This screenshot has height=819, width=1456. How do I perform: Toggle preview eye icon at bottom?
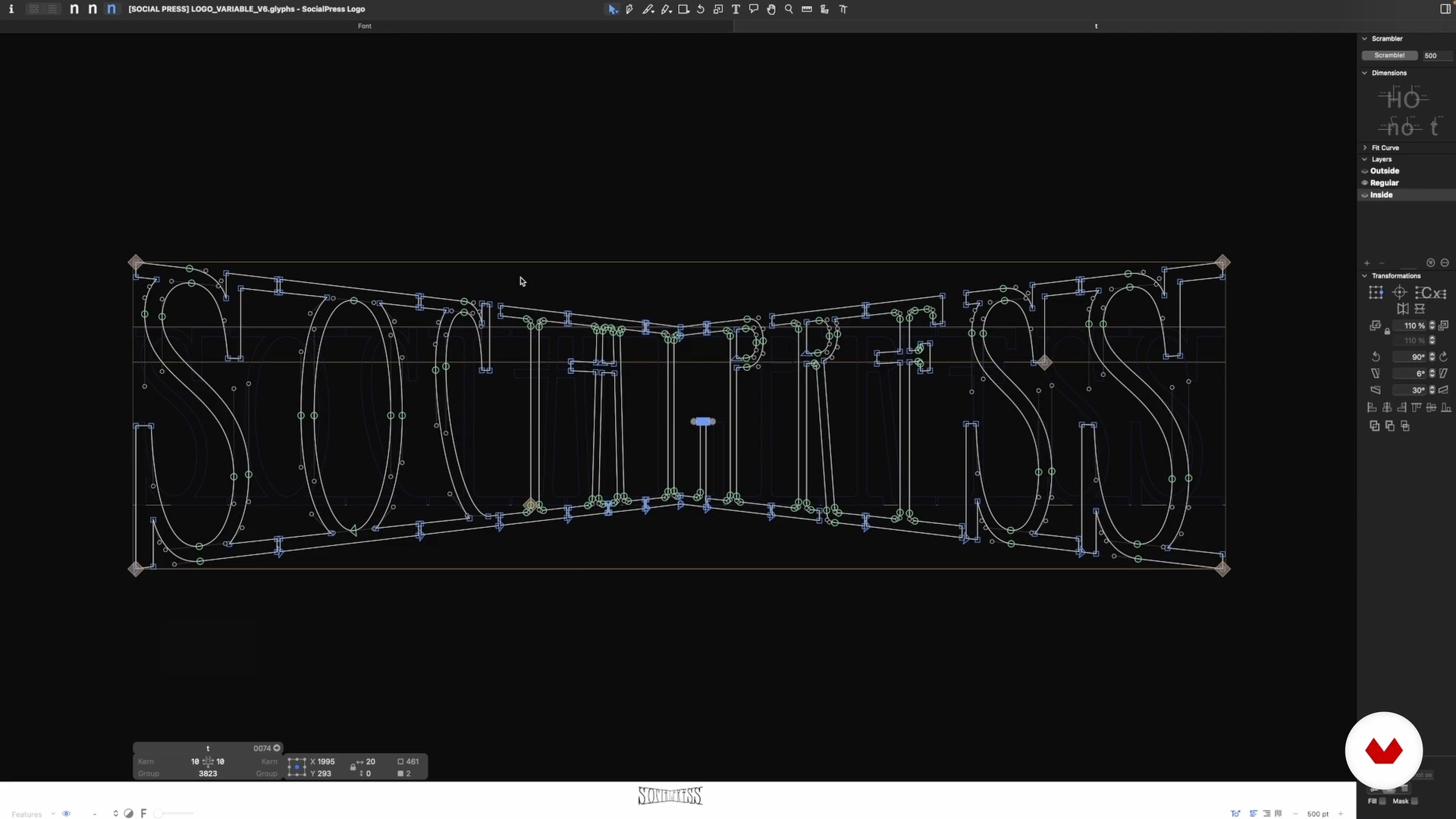(66, 814)
